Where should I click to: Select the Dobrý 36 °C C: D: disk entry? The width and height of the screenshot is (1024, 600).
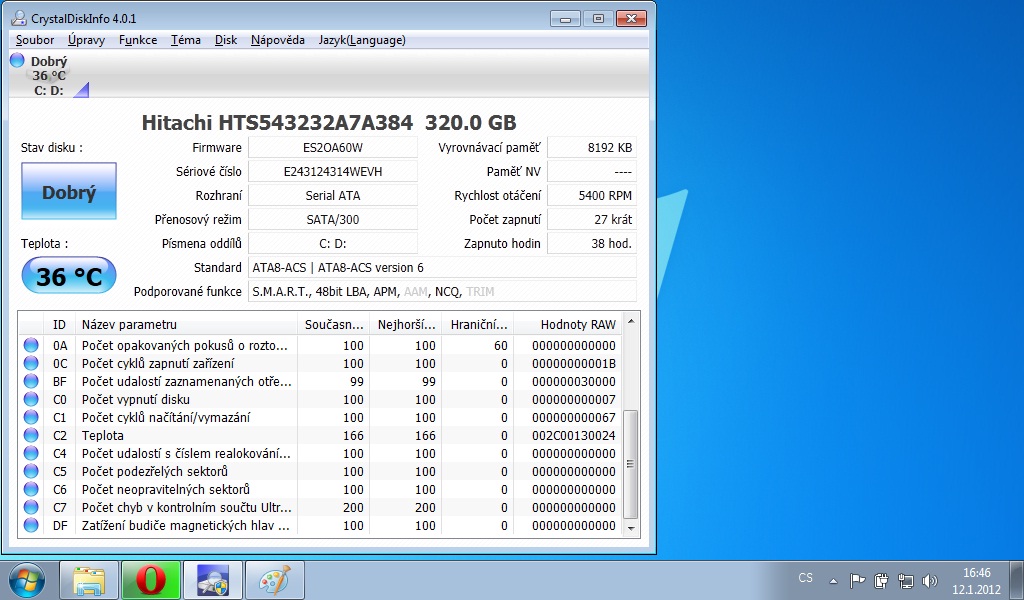coord(49,75)
